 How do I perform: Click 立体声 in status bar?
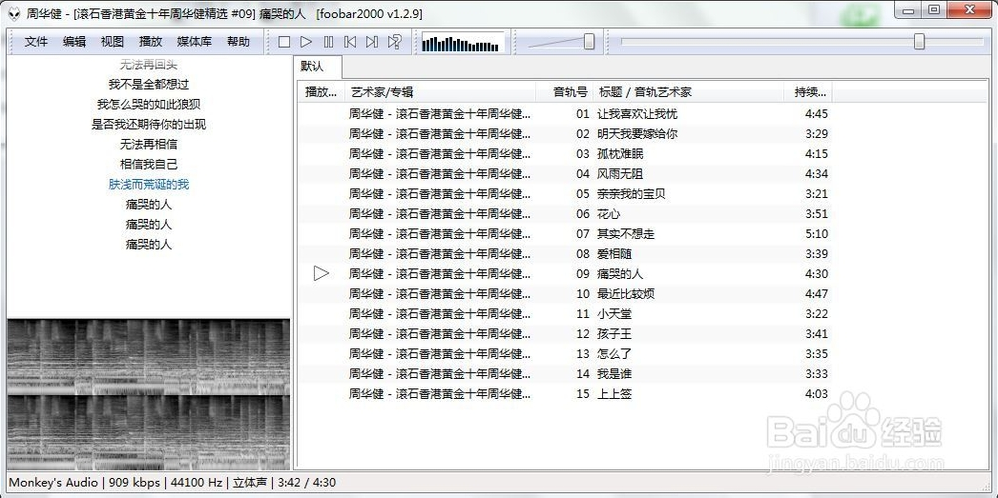tap(250, 482)
